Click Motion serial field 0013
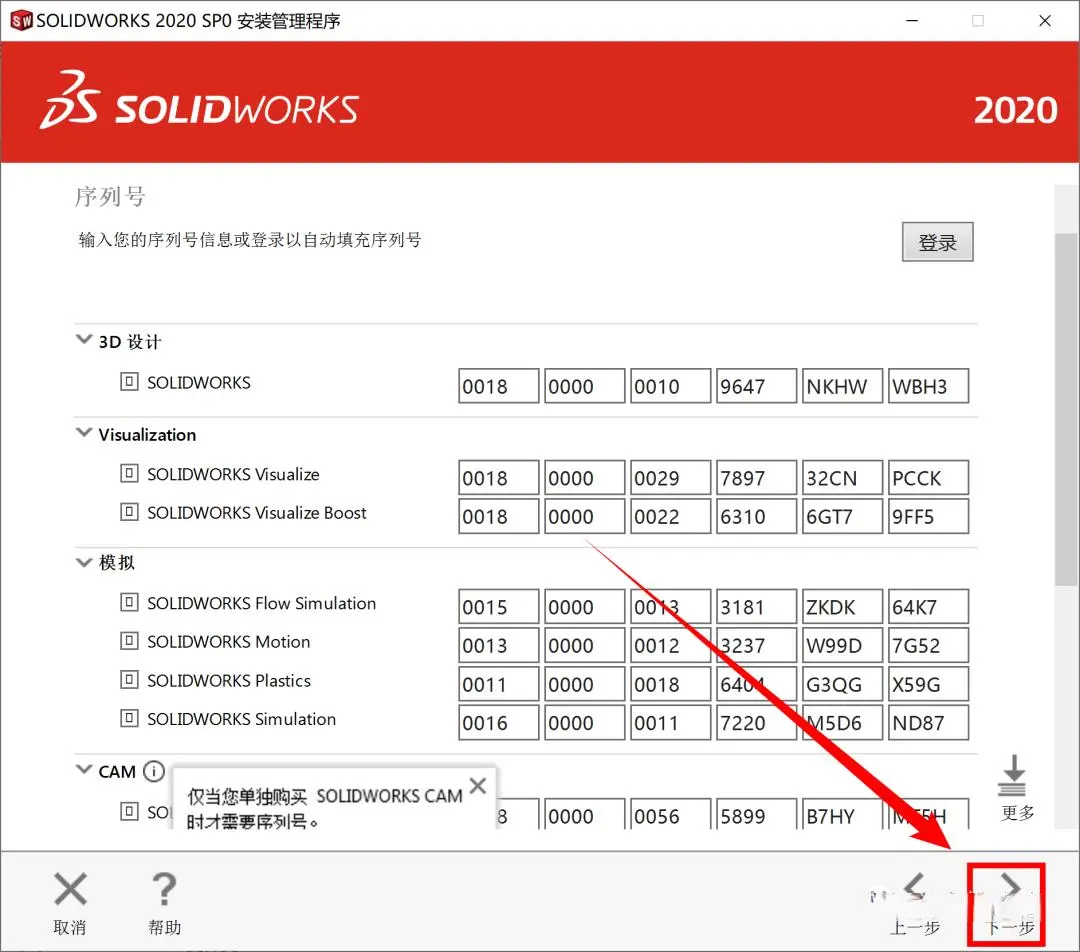Viewport: 1080px width, 952px height. click(x=499, y=645)
